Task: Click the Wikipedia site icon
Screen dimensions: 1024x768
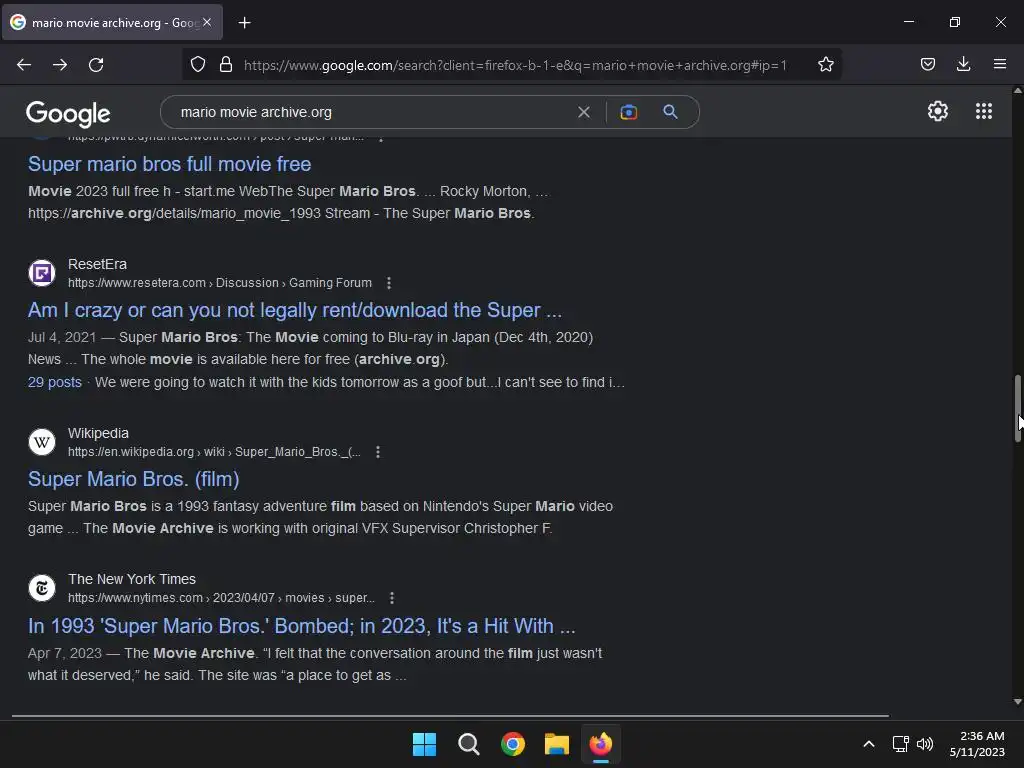Action: 42,442
